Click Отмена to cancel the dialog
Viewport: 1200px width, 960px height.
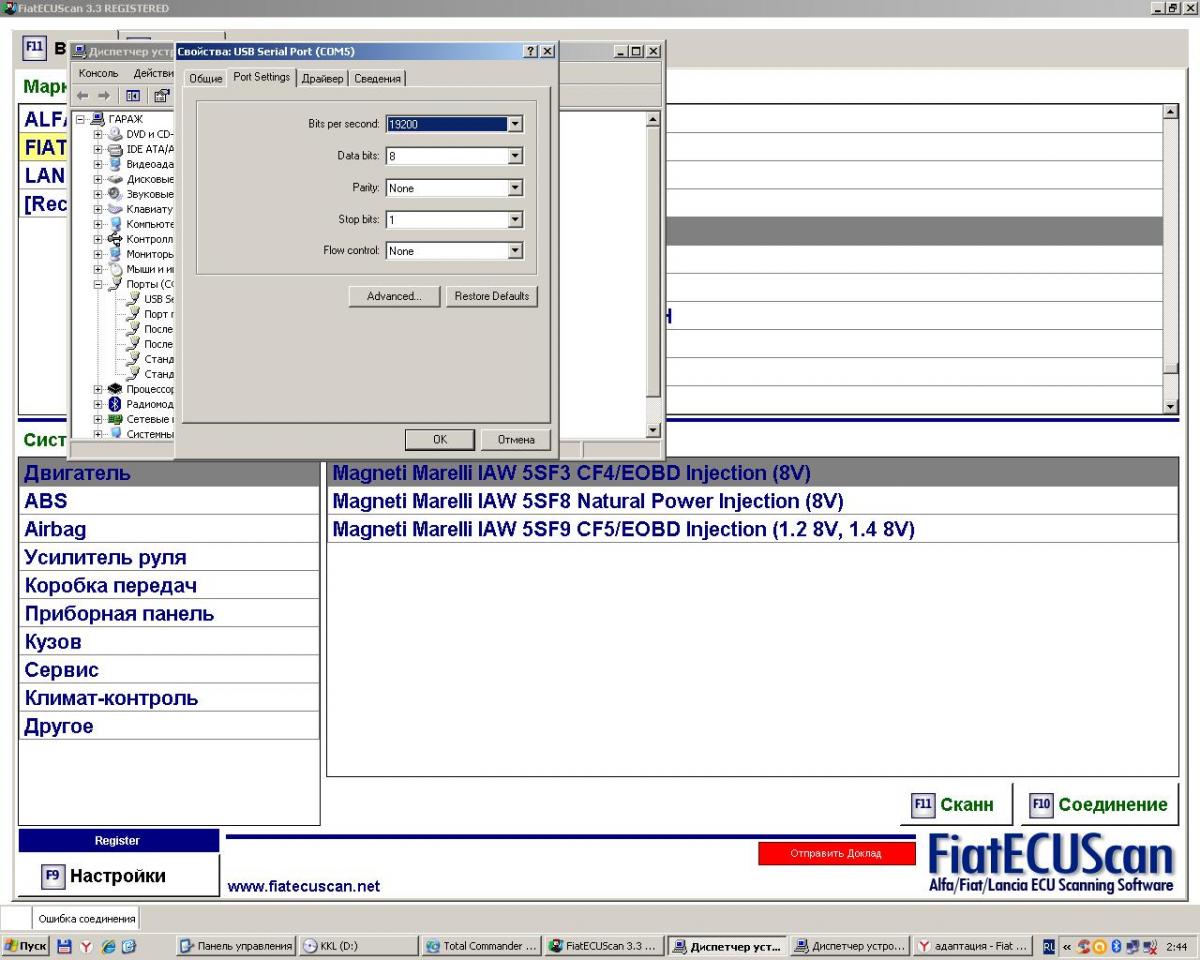[515, 439]
